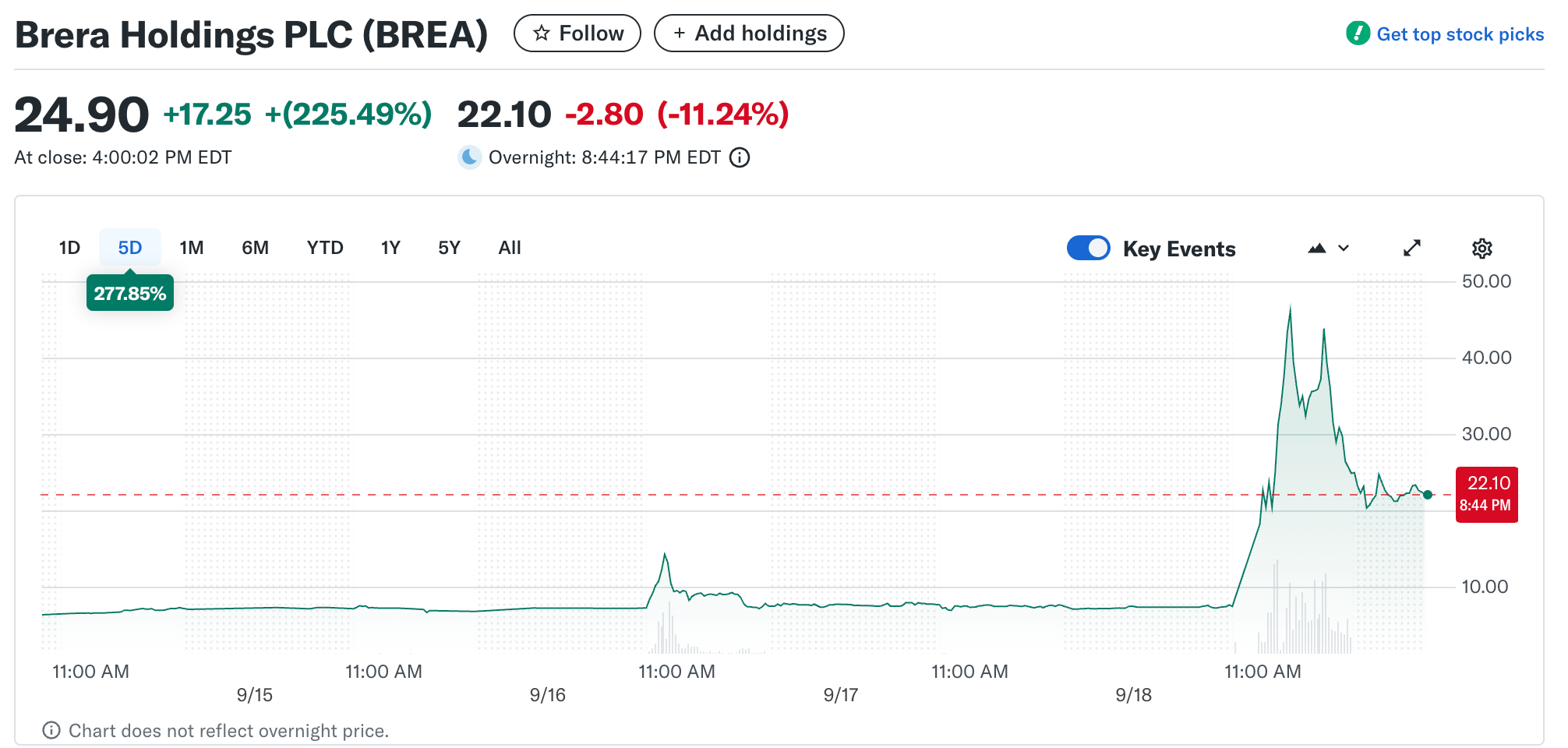Click the overnight moon icon
This screenshot has height=748, width=1568.
[470, 157]
